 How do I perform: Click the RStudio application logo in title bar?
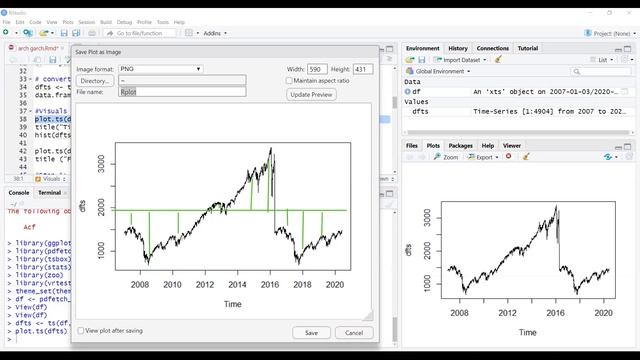tap(4, 13)
